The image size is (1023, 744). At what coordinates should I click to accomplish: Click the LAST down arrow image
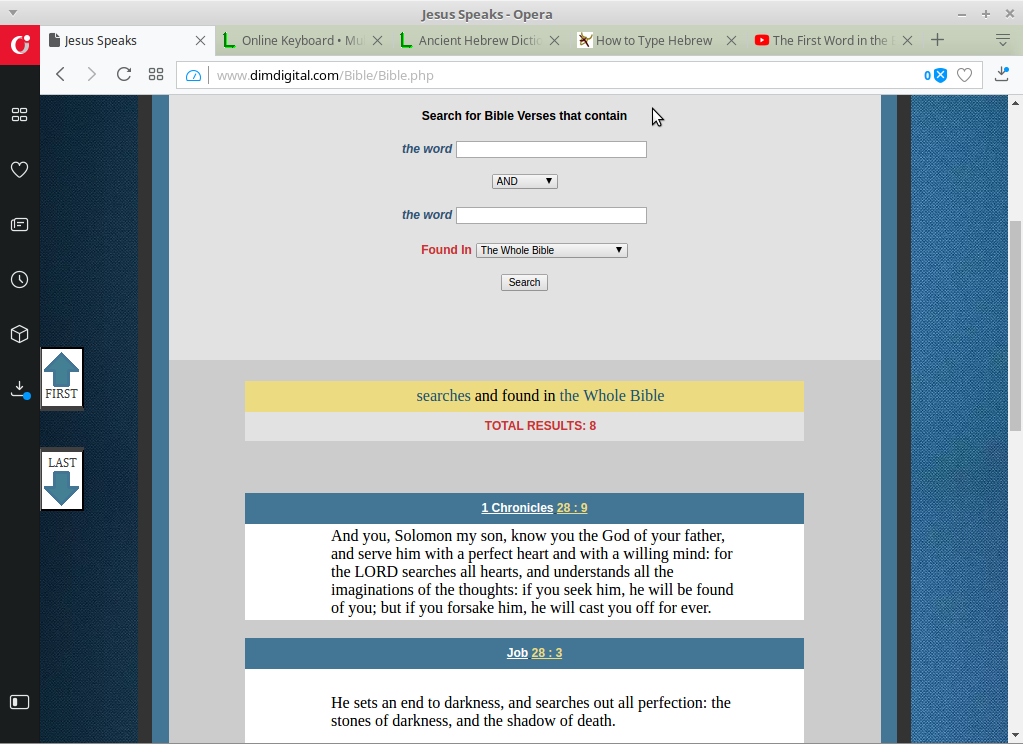pyautogui.click(x=62, y=480)
